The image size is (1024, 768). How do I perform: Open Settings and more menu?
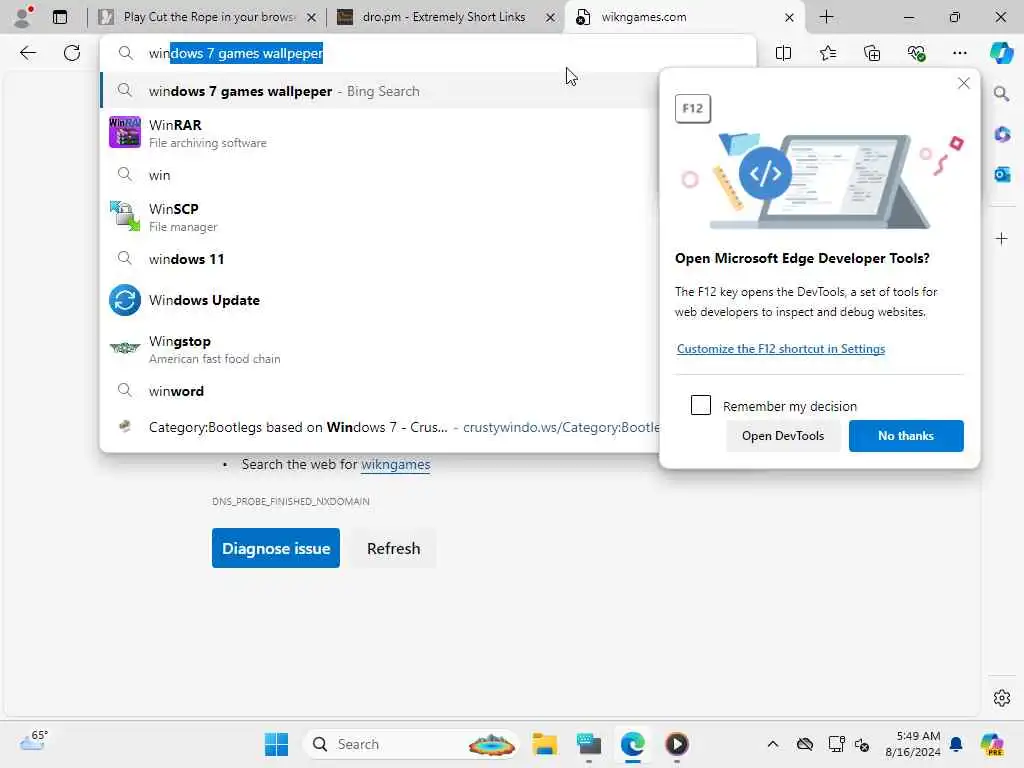click(x=959, y=53)
